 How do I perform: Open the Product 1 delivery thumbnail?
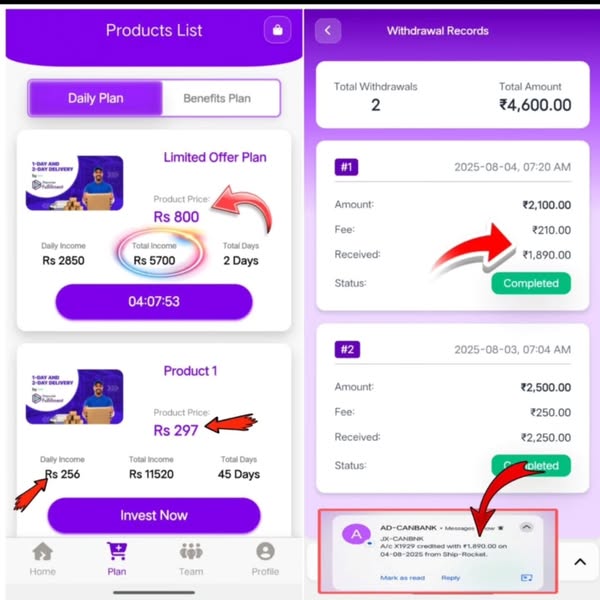[75, 396]
